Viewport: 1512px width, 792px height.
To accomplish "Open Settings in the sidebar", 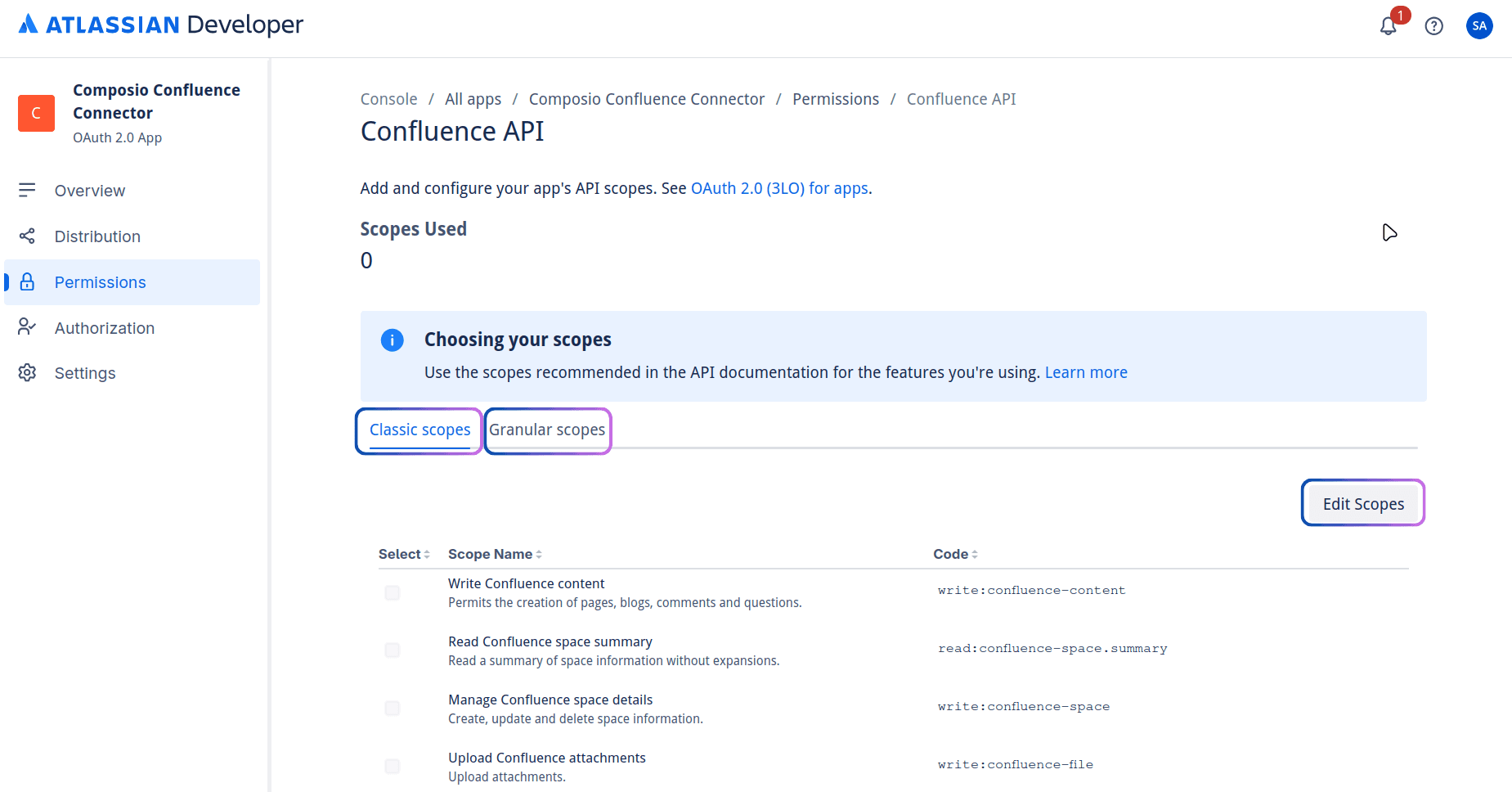I will 132,373.
